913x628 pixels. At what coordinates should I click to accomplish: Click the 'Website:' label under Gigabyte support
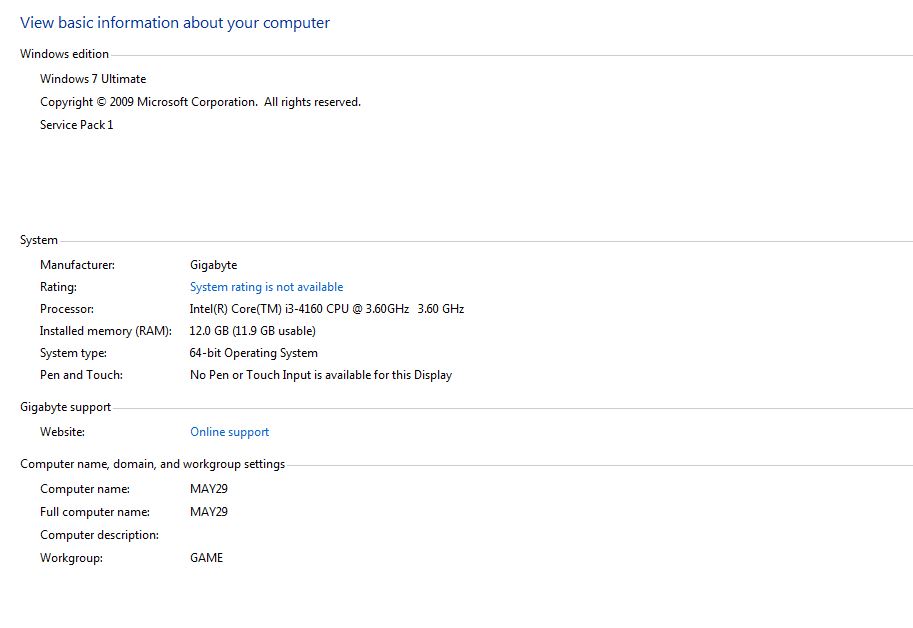tap(62, 432)
